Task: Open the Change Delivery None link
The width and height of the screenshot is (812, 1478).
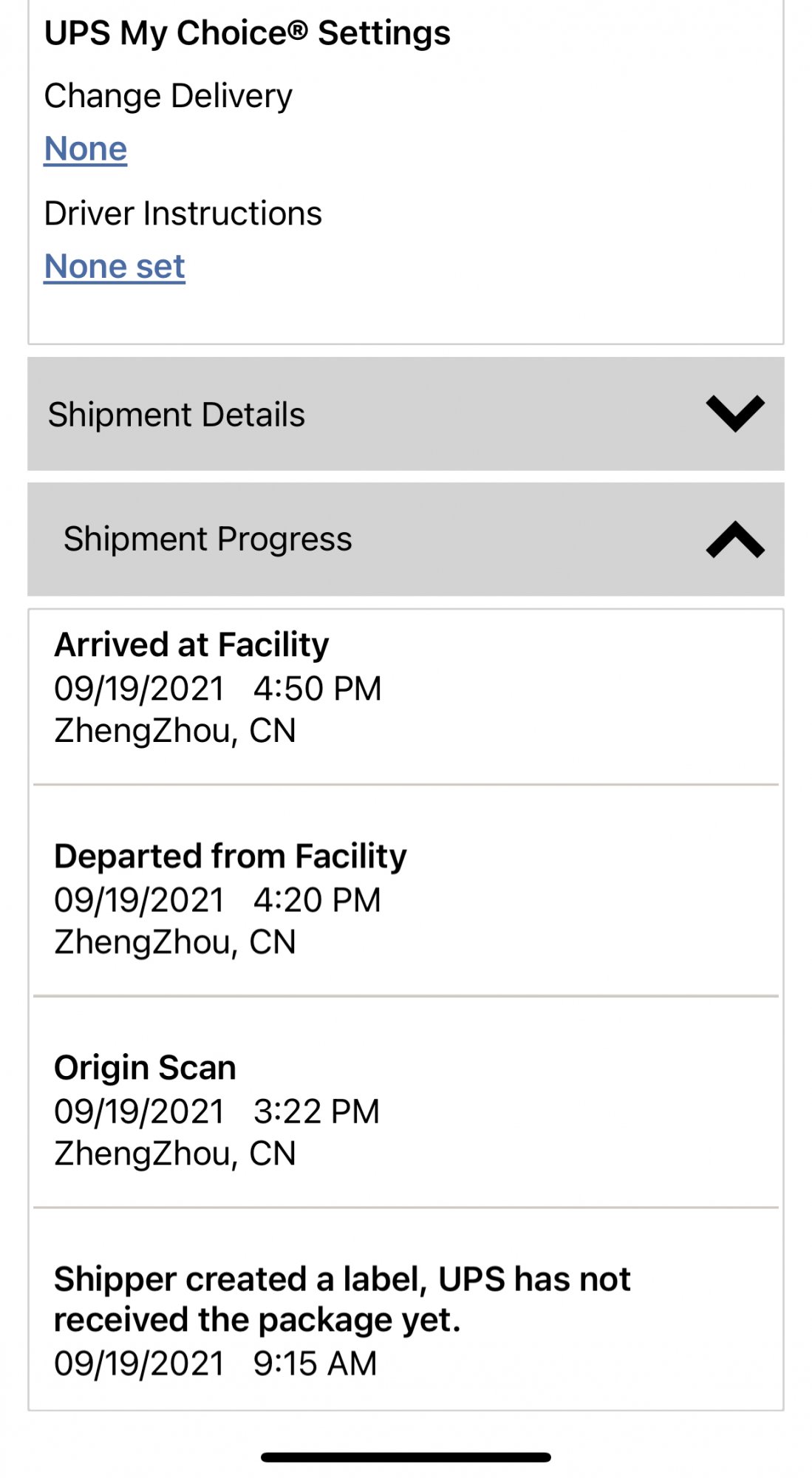Action: point(86,149)
